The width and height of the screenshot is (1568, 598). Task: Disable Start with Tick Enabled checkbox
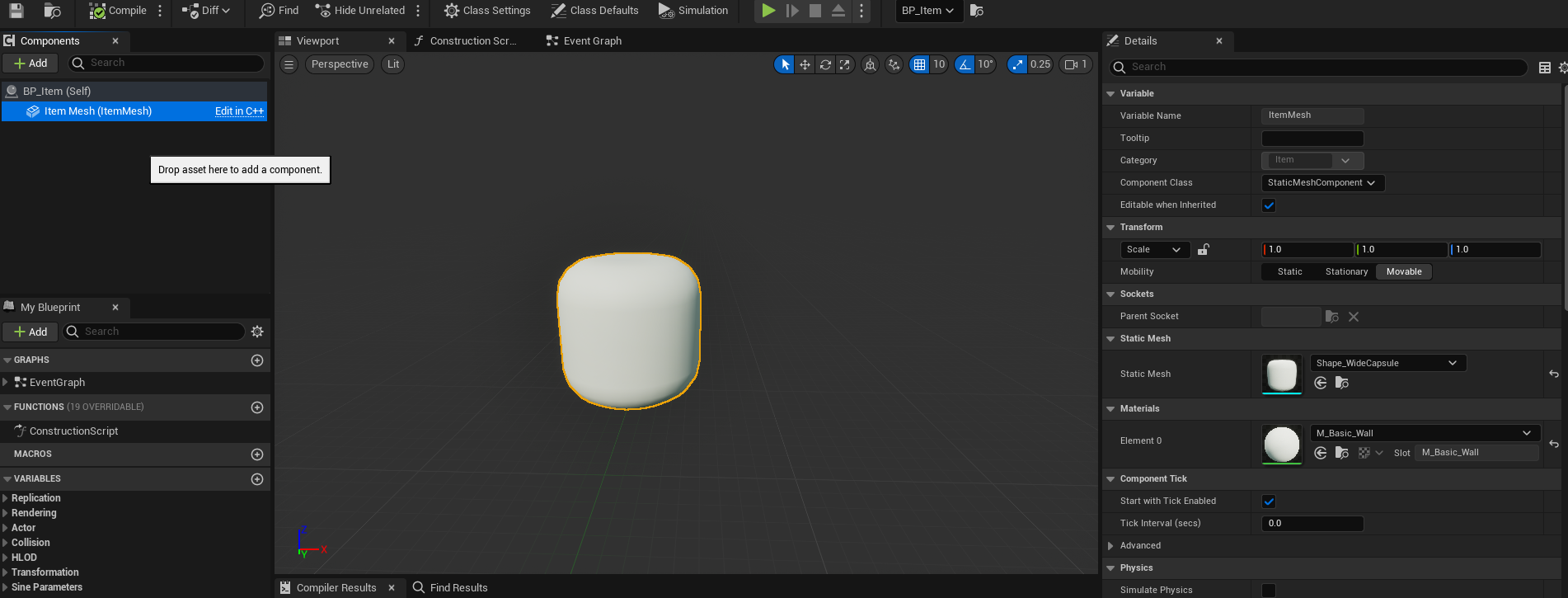coord(1269,501)
